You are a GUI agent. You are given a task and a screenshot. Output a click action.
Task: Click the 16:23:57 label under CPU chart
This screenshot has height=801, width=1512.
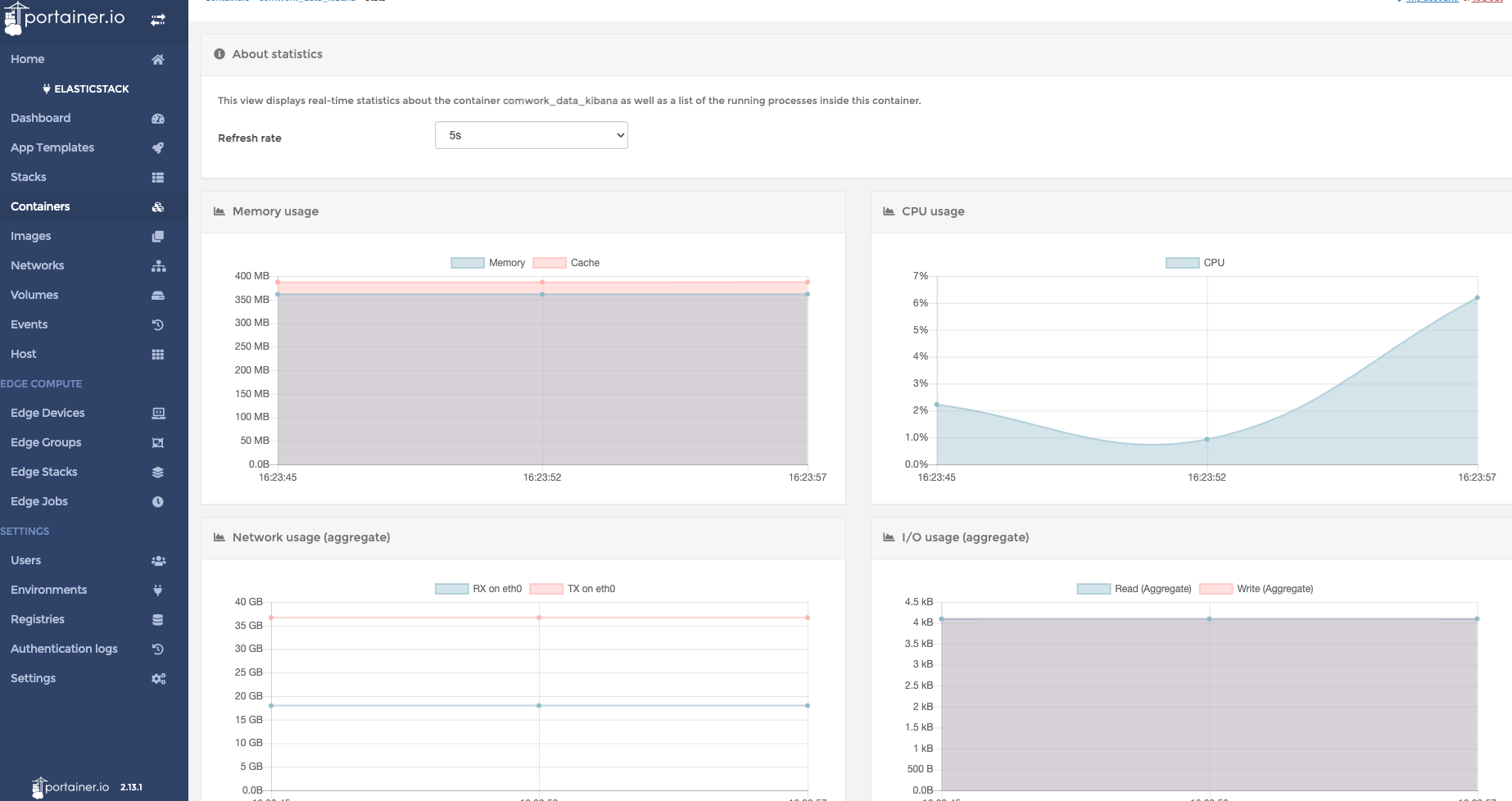(x=1477, y=477)
